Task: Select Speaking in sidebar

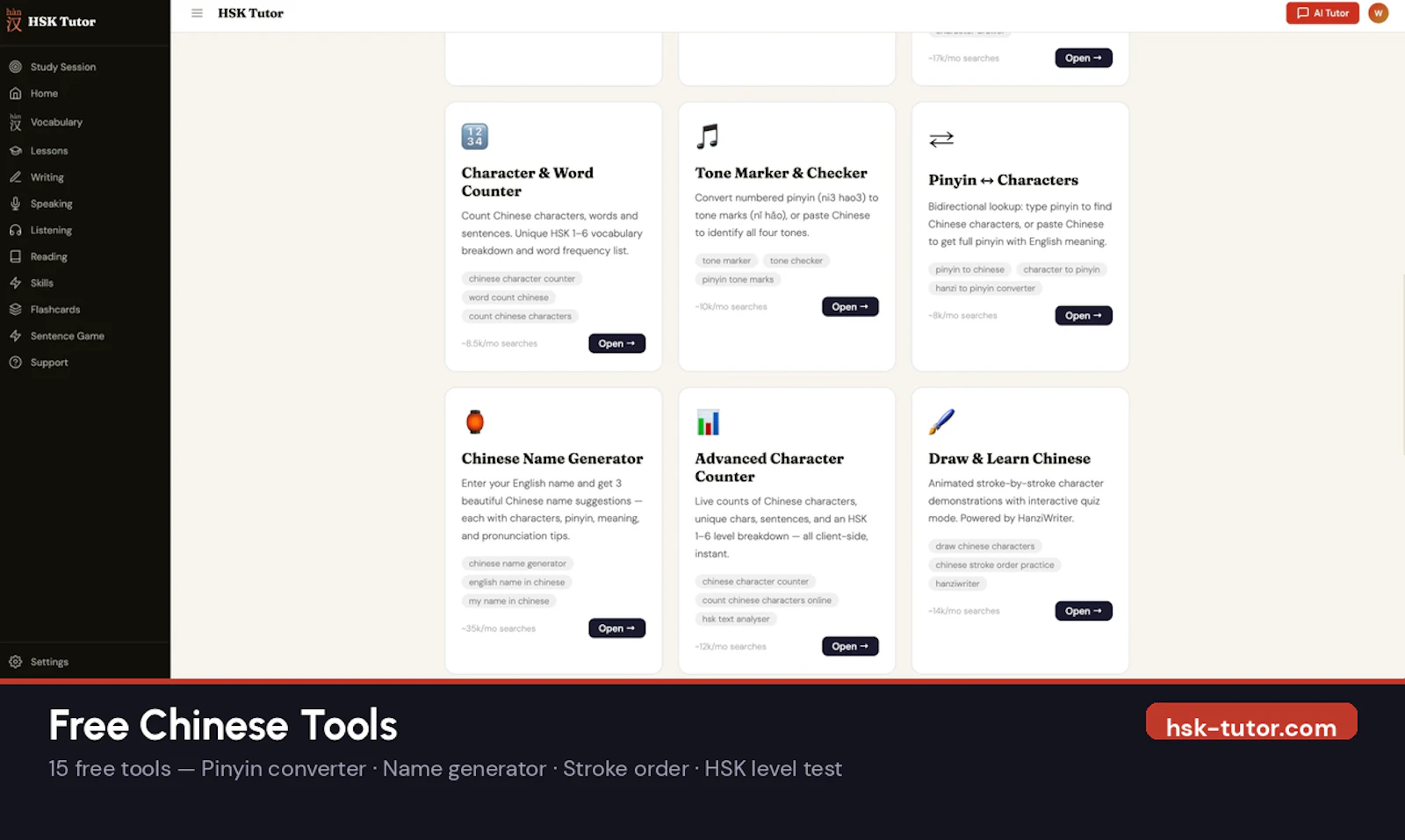Action: (52, 204)
